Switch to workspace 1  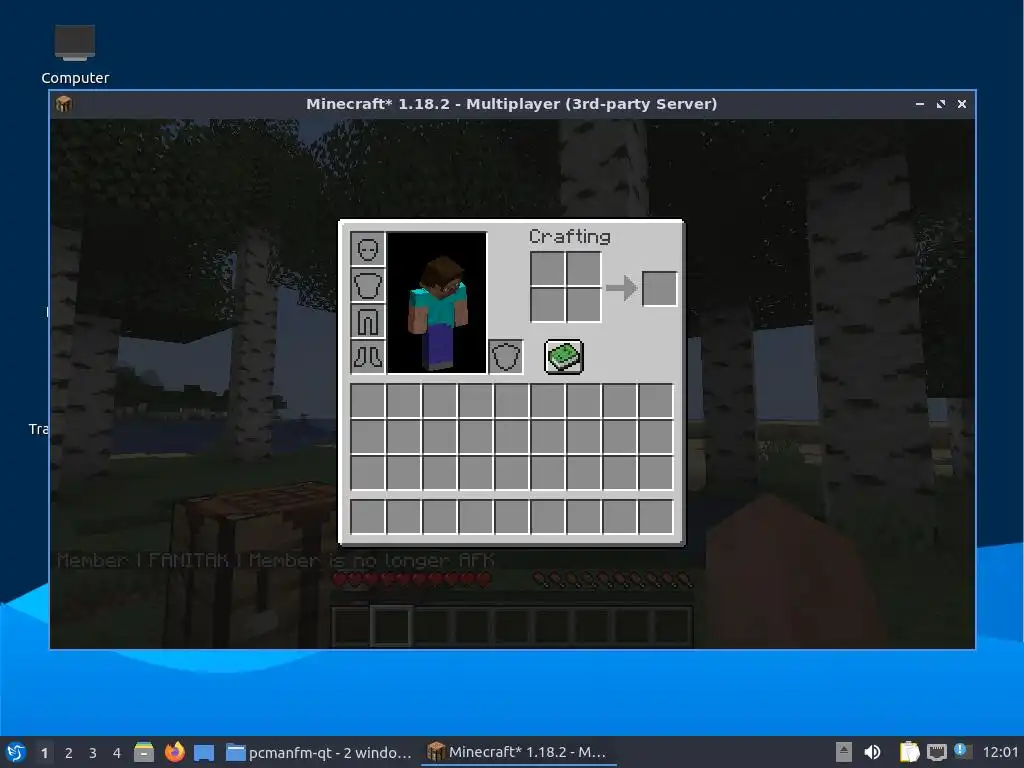pyautogui.click(x=44, y=753)
